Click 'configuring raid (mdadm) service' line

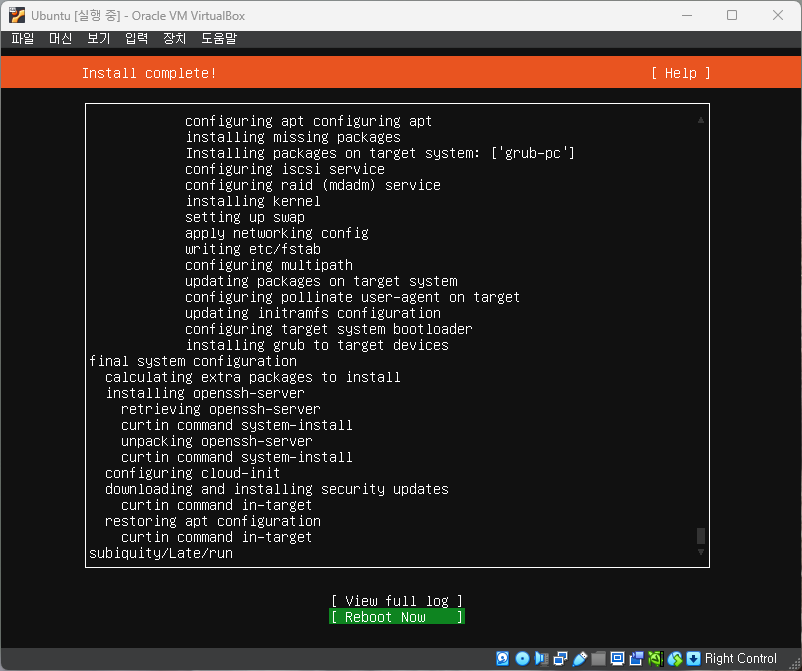click(313, 185)
